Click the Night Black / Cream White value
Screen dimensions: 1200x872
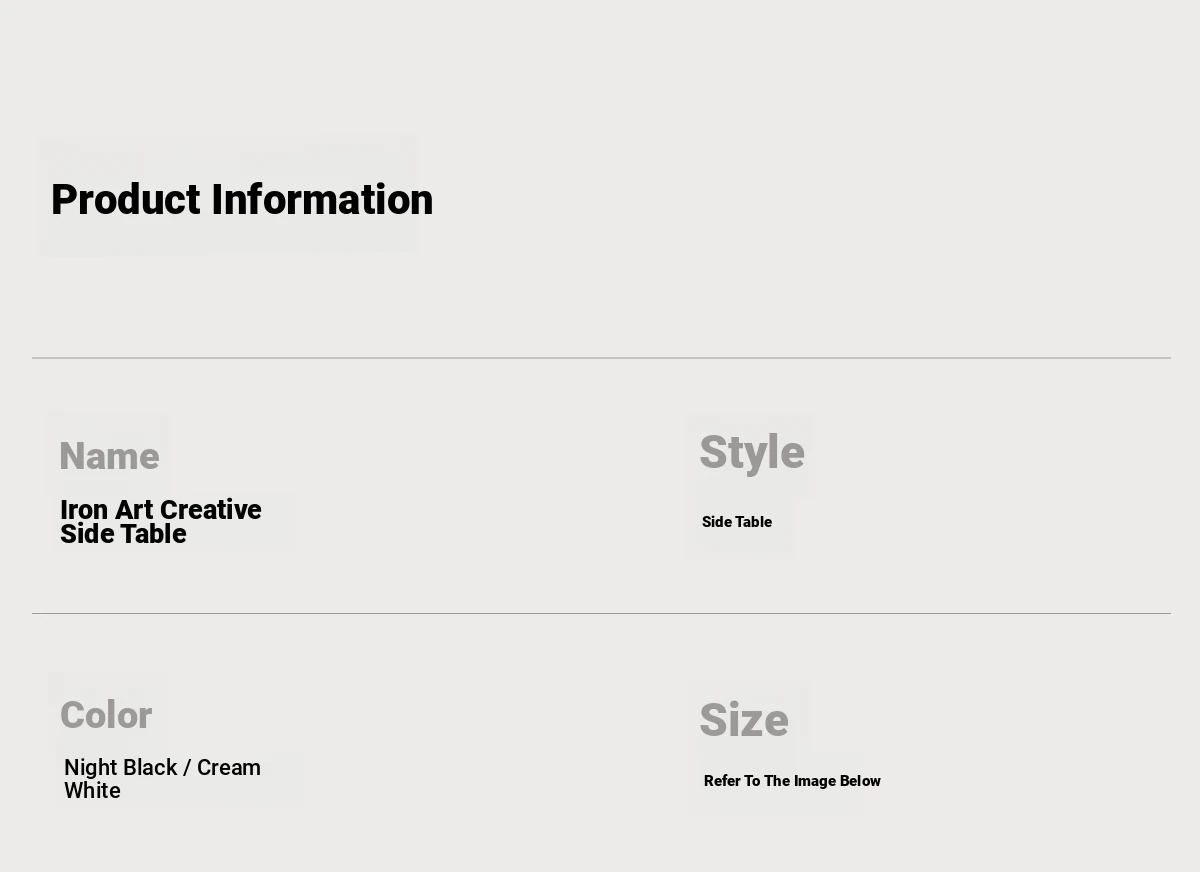162,779
